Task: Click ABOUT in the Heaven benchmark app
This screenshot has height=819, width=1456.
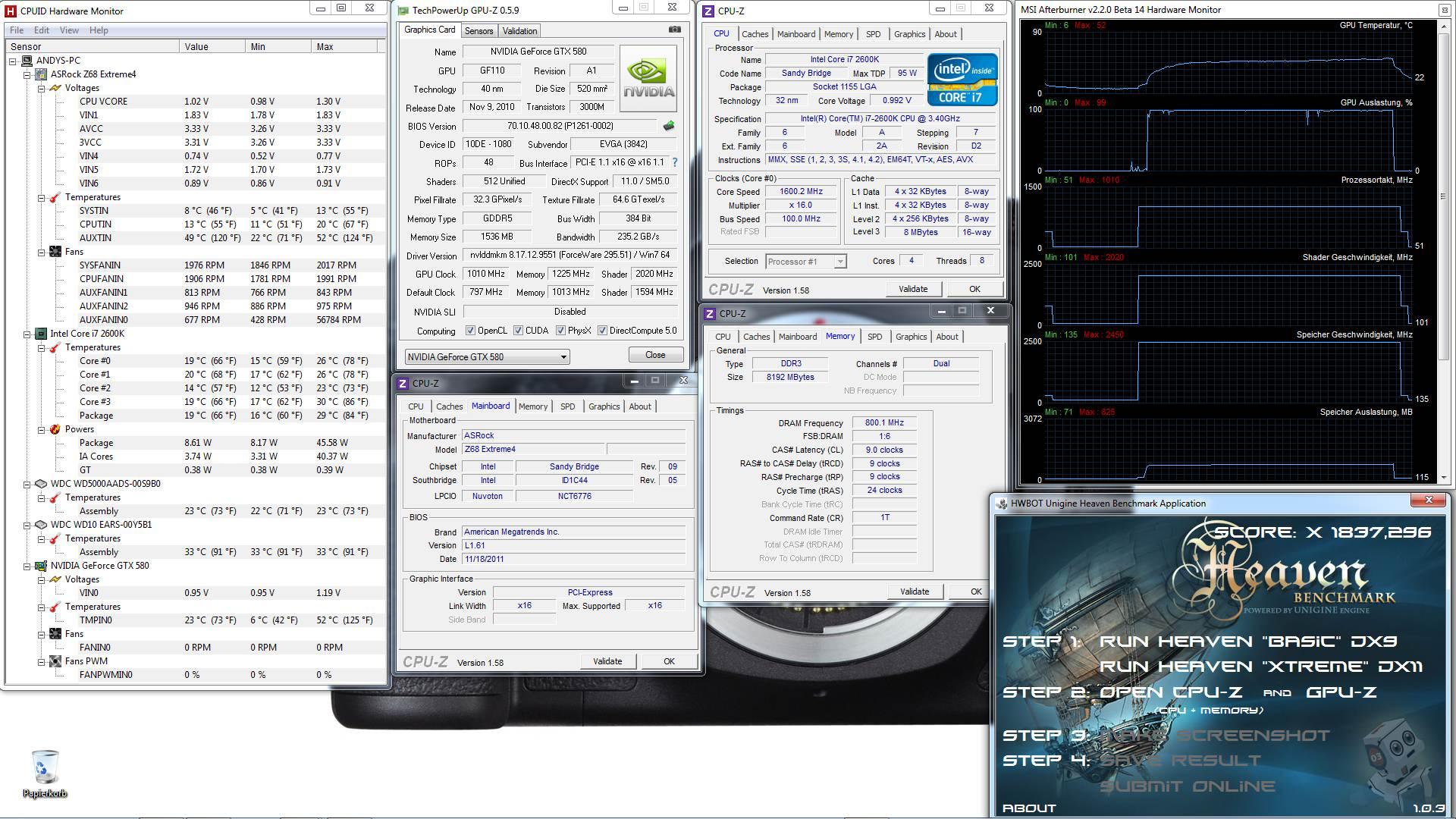Action: click(x=1029, y=808)
